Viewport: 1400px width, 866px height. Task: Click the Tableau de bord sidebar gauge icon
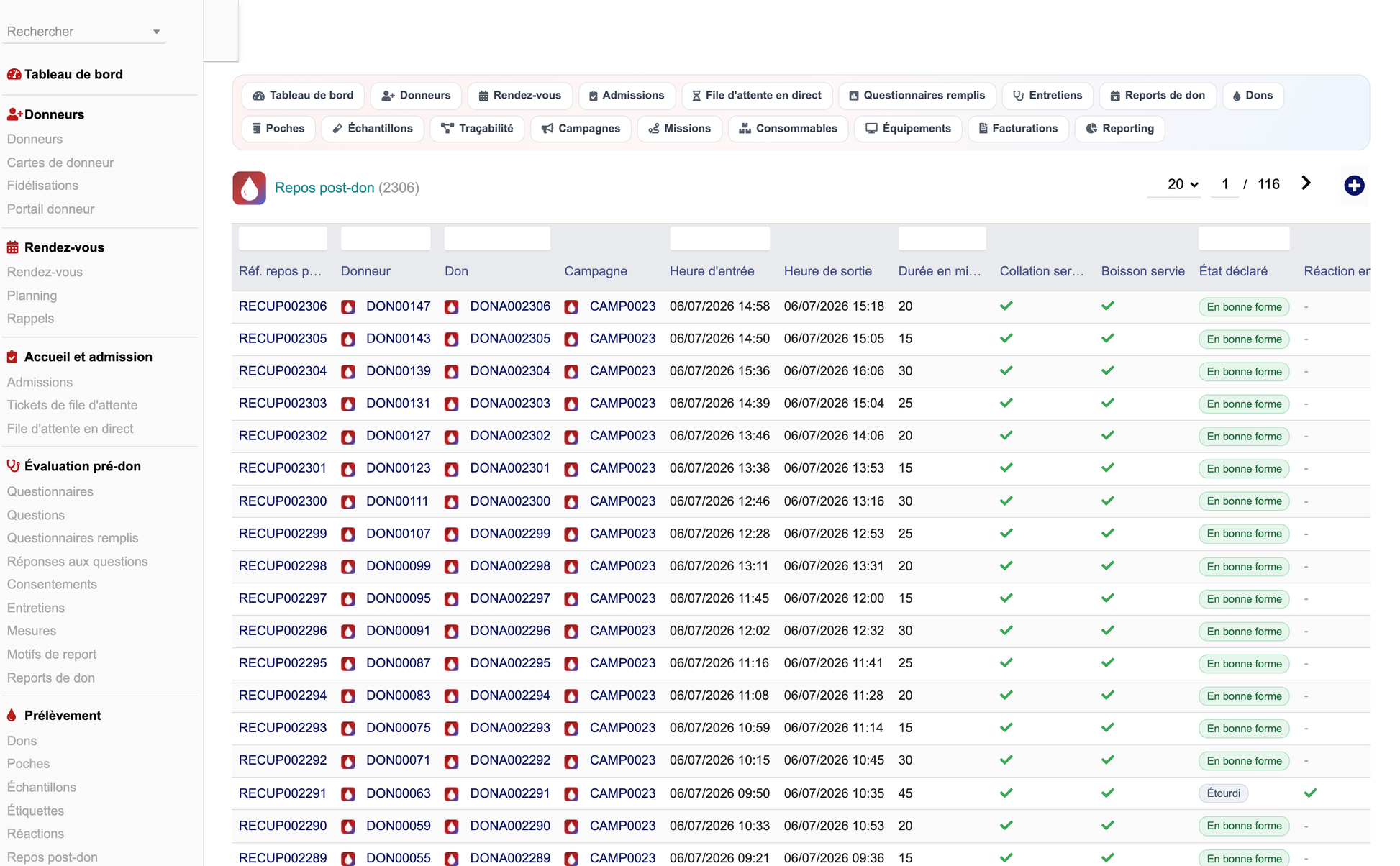point(14,74)
